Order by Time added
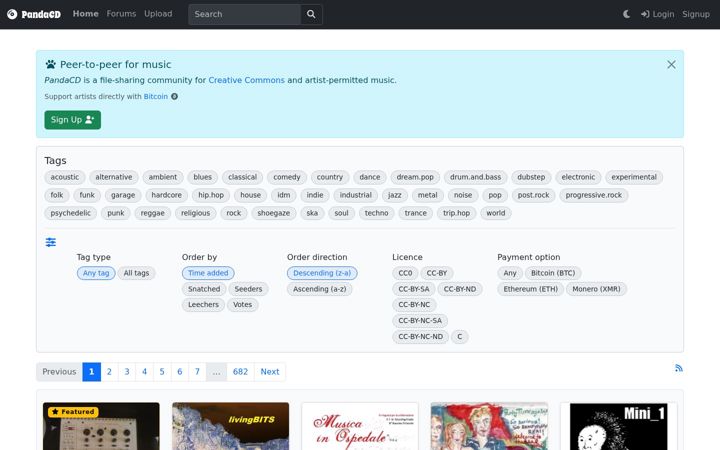The image size is (720, 450). [x=208, y=273]
